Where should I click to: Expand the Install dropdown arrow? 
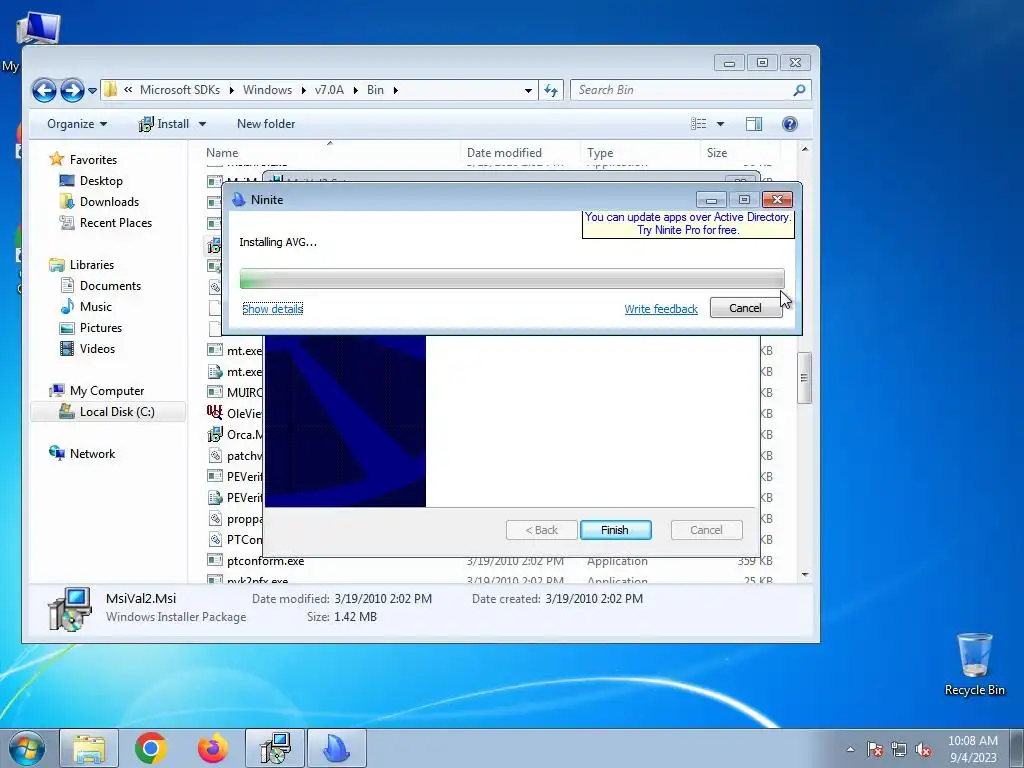click(x=202, y=124)
